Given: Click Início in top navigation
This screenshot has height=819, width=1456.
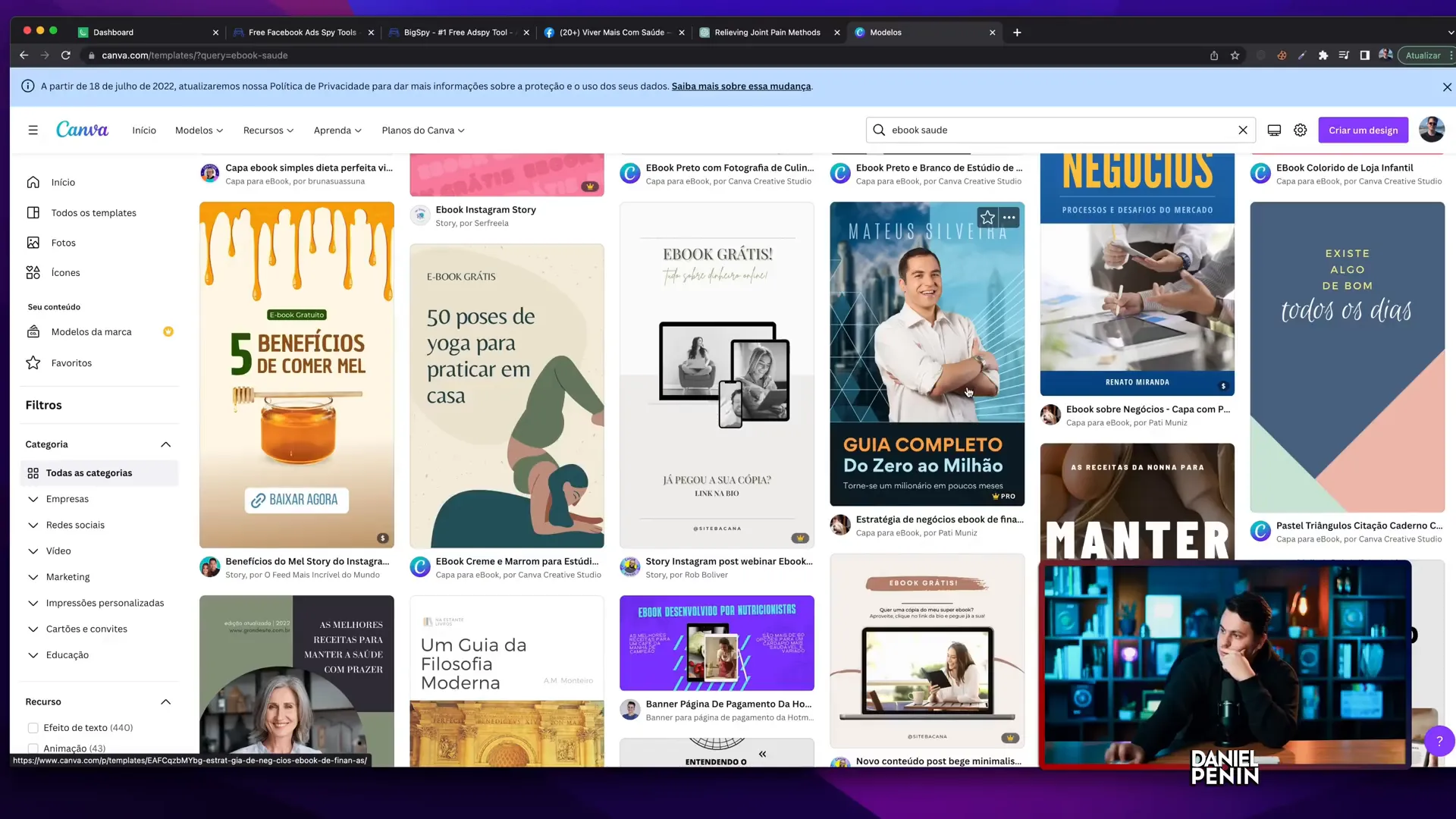Looking at the screenshot, I should (144, 130).
